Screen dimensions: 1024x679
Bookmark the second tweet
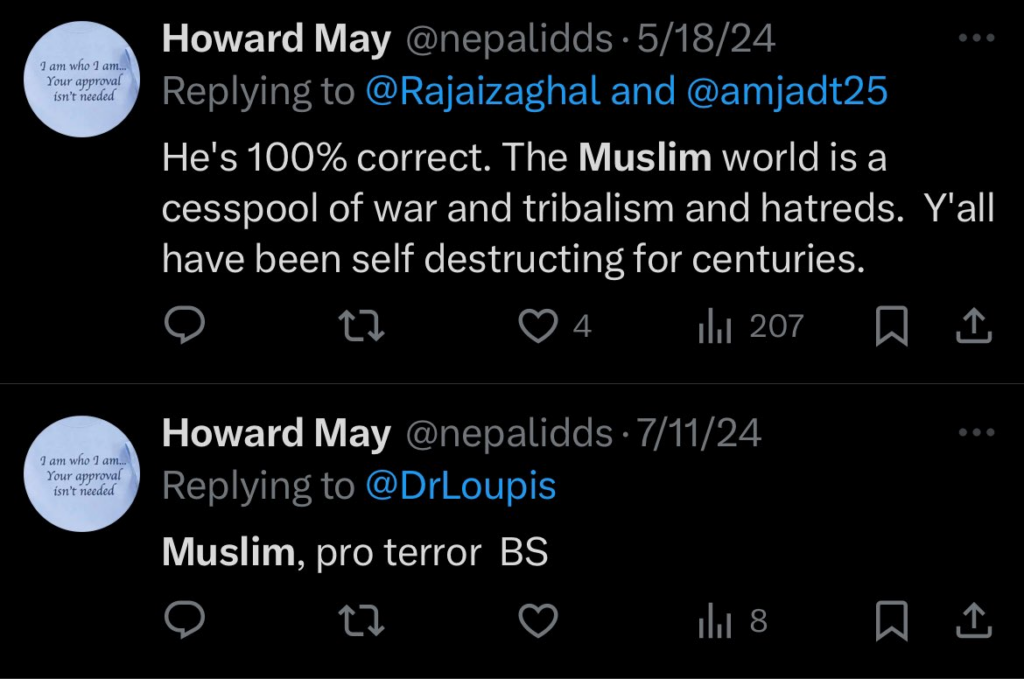coord(891,620)
